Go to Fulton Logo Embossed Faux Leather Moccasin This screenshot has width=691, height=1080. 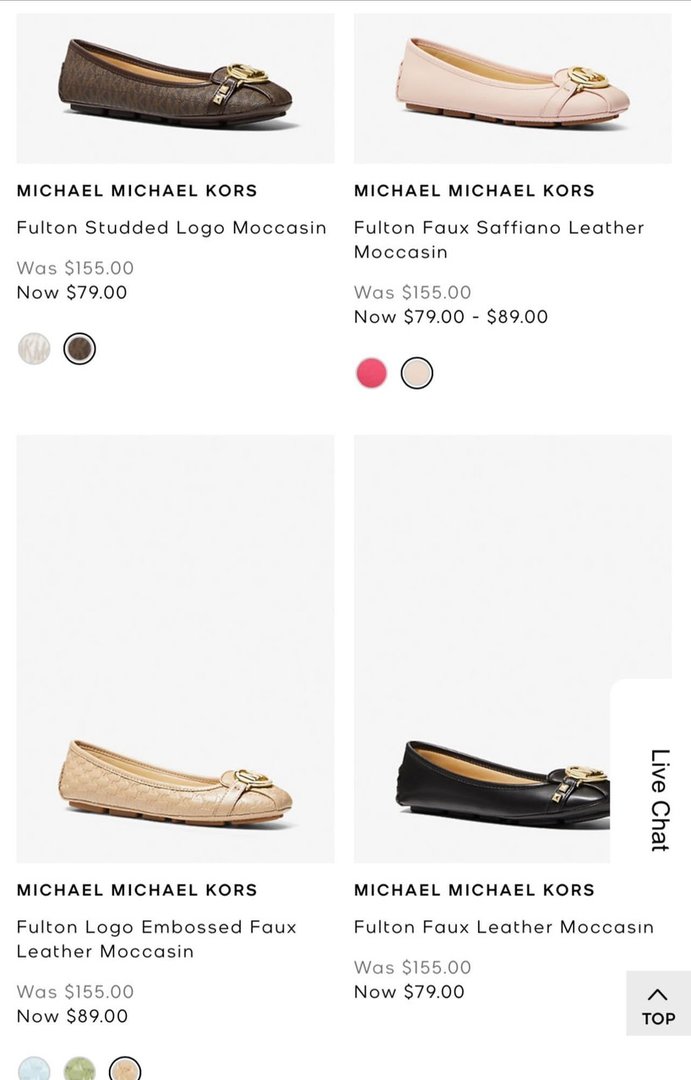click(x=157, y=939)
